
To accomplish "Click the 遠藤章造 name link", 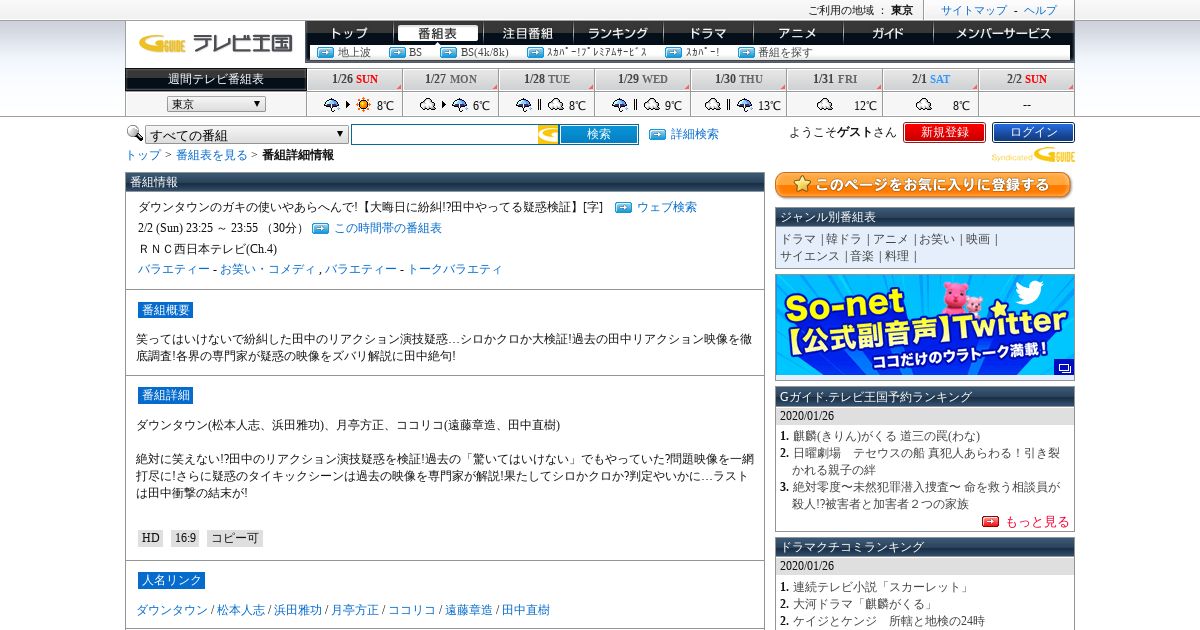I will pos(469,609).
